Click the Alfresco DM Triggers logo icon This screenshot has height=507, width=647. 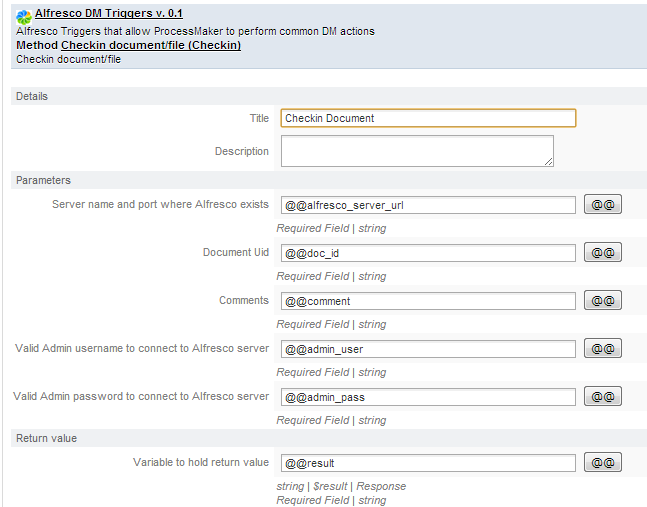[24, 16]
